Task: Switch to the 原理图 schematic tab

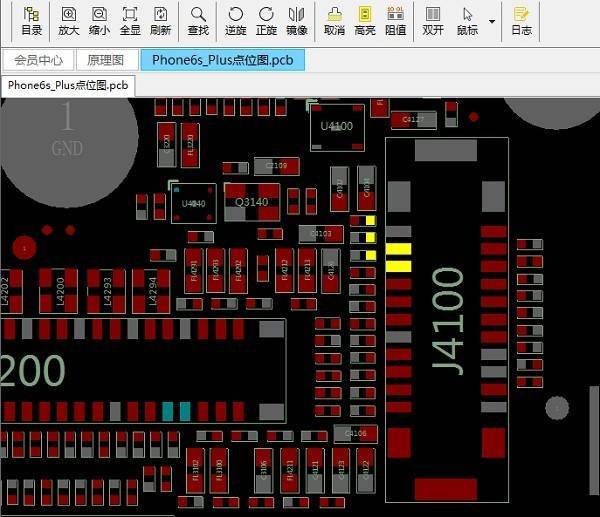Action: tap(104, 60)
